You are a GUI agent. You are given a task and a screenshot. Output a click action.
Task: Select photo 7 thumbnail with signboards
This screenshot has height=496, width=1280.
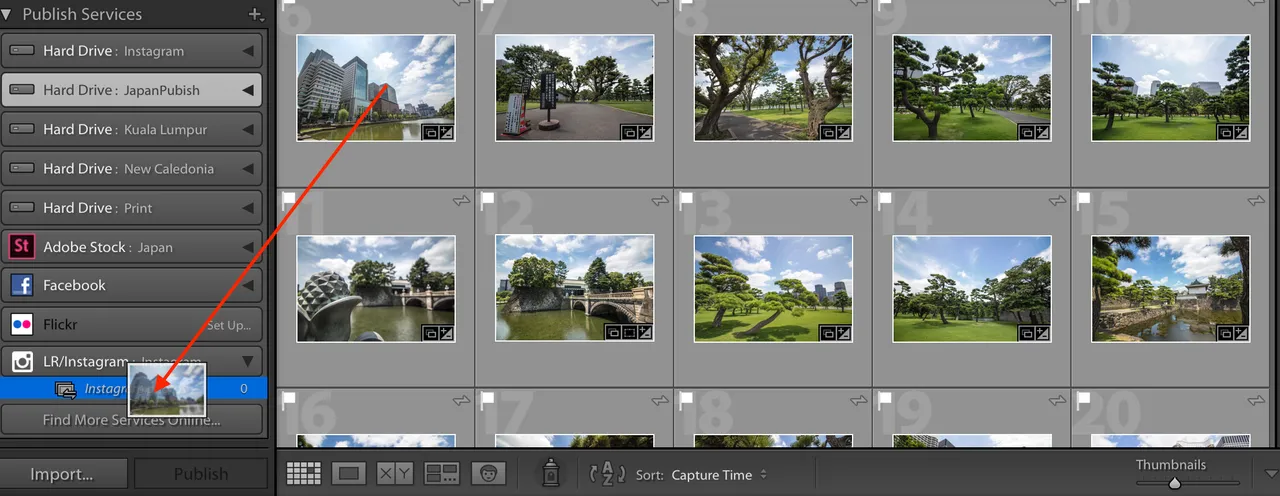[x=575, y=88]
